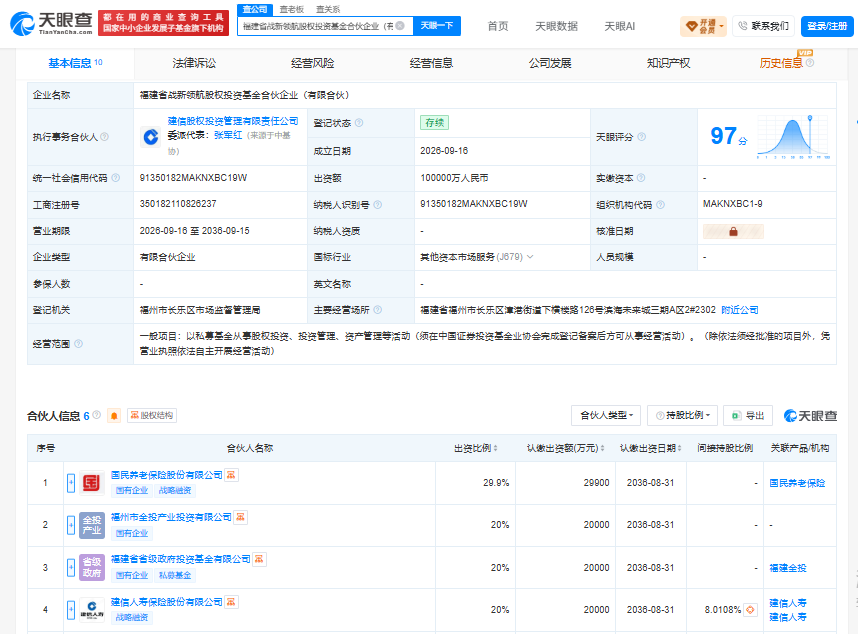Go to 首页 in top navigation
858x634 pixels.
click(x=498, y=26)
